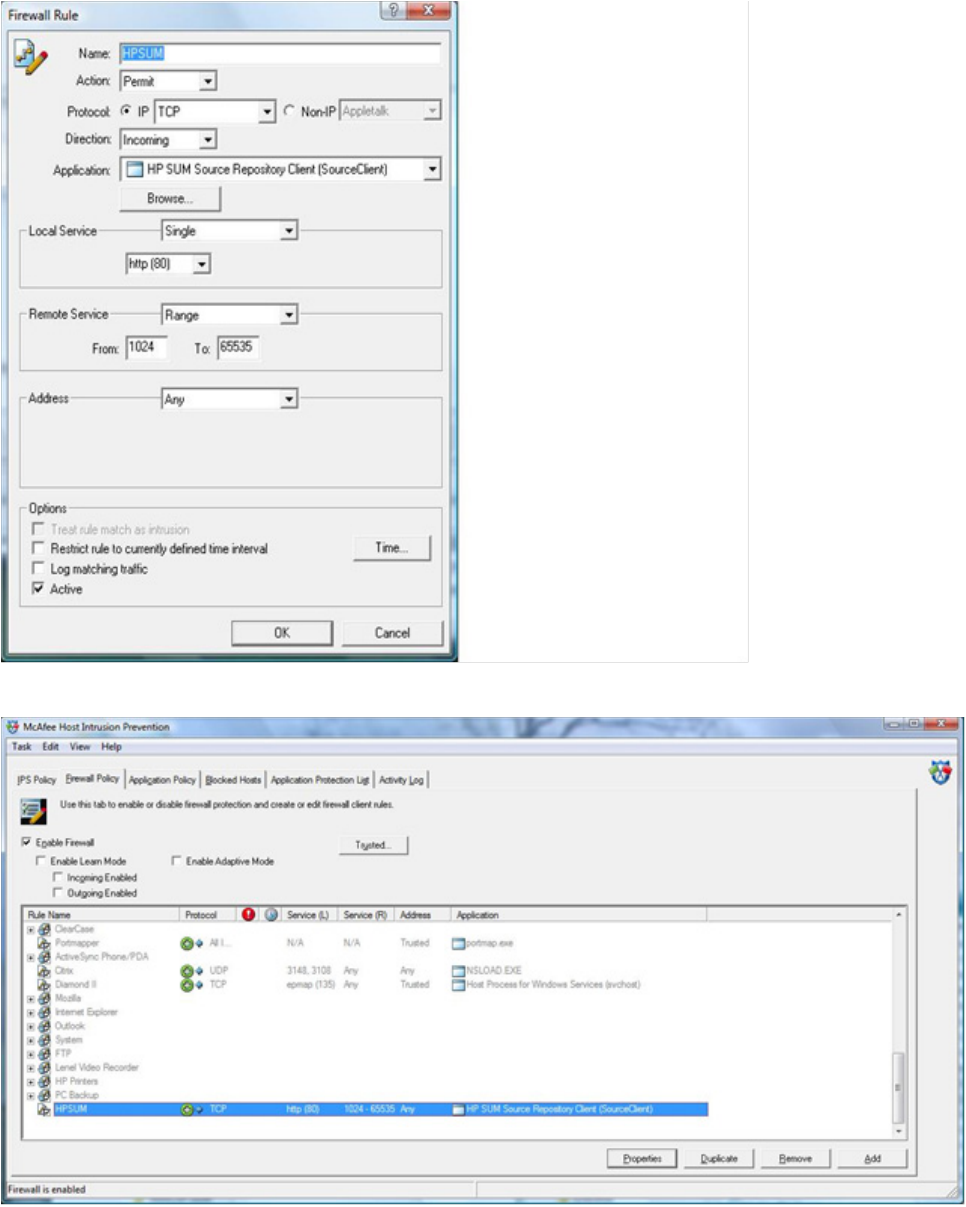This screenshot has width=966, height=1207.
Task: Check Enable Adaptive Mode
Action: click(x=177, y=861)
